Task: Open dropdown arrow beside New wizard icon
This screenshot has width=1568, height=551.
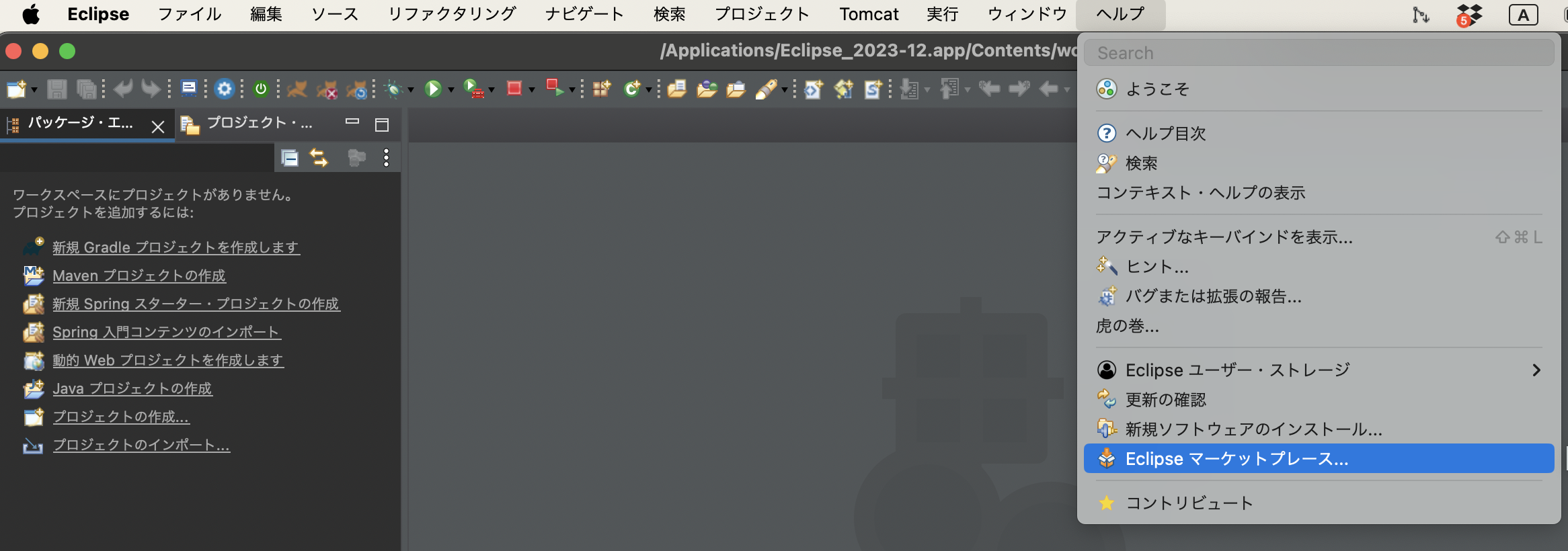Action: point(34,90)
